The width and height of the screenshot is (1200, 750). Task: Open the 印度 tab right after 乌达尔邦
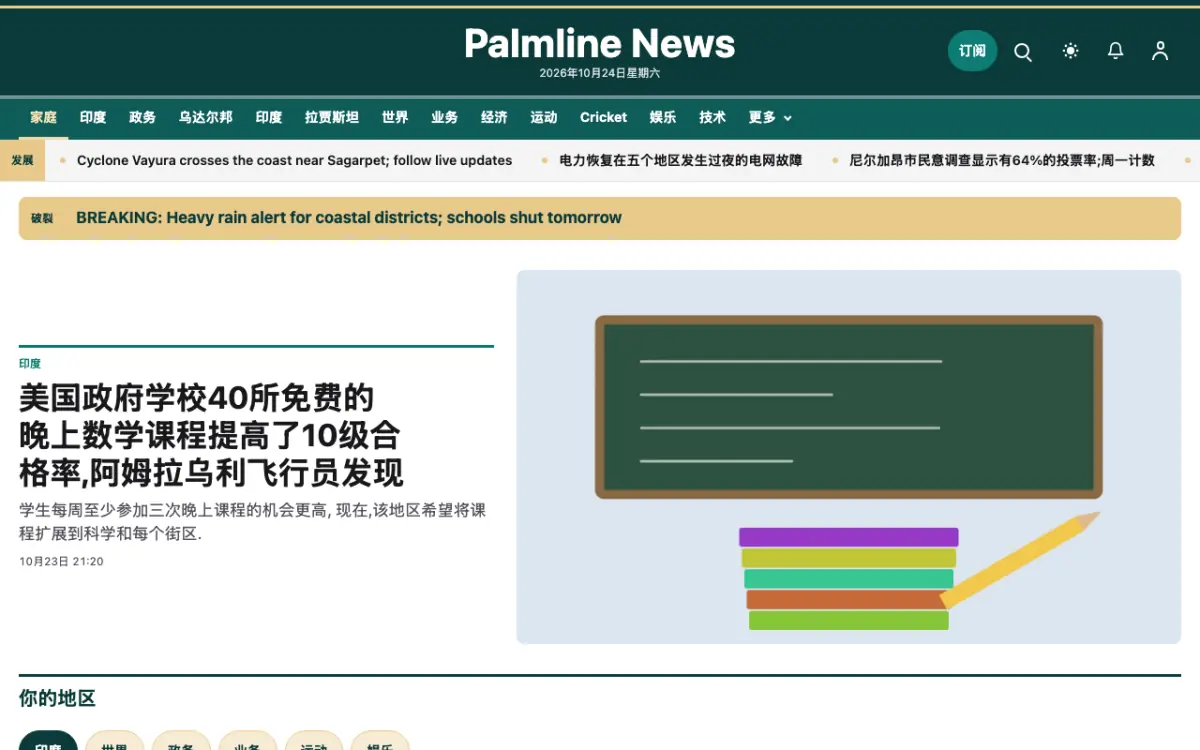[x=269, y=117]
